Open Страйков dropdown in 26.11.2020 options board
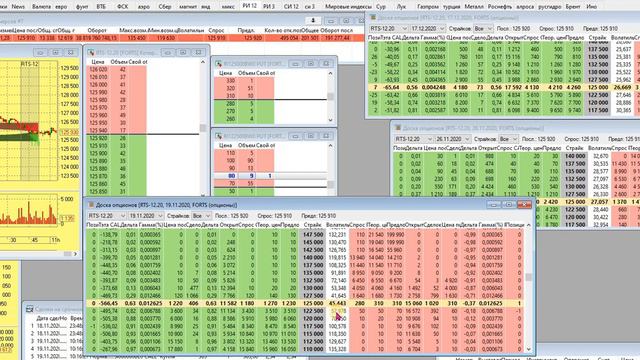 [508, 139]
